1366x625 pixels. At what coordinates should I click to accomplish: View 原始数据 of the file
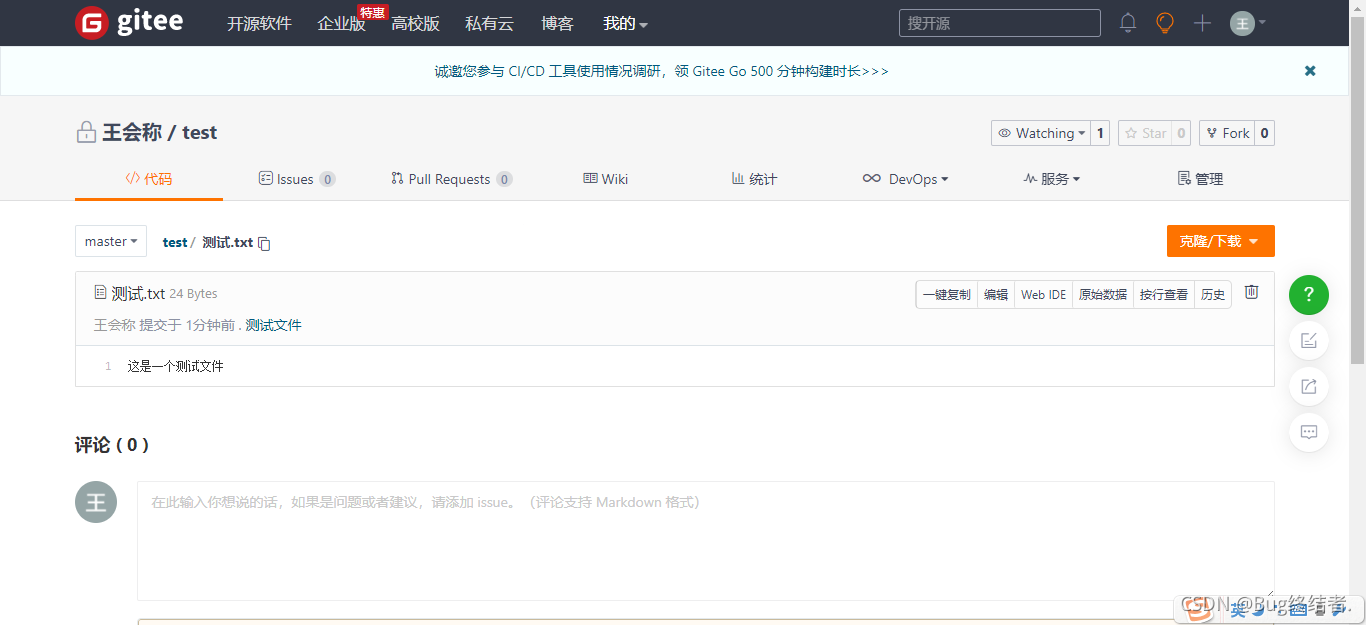pyautogui.click(x=1103, y=294)
